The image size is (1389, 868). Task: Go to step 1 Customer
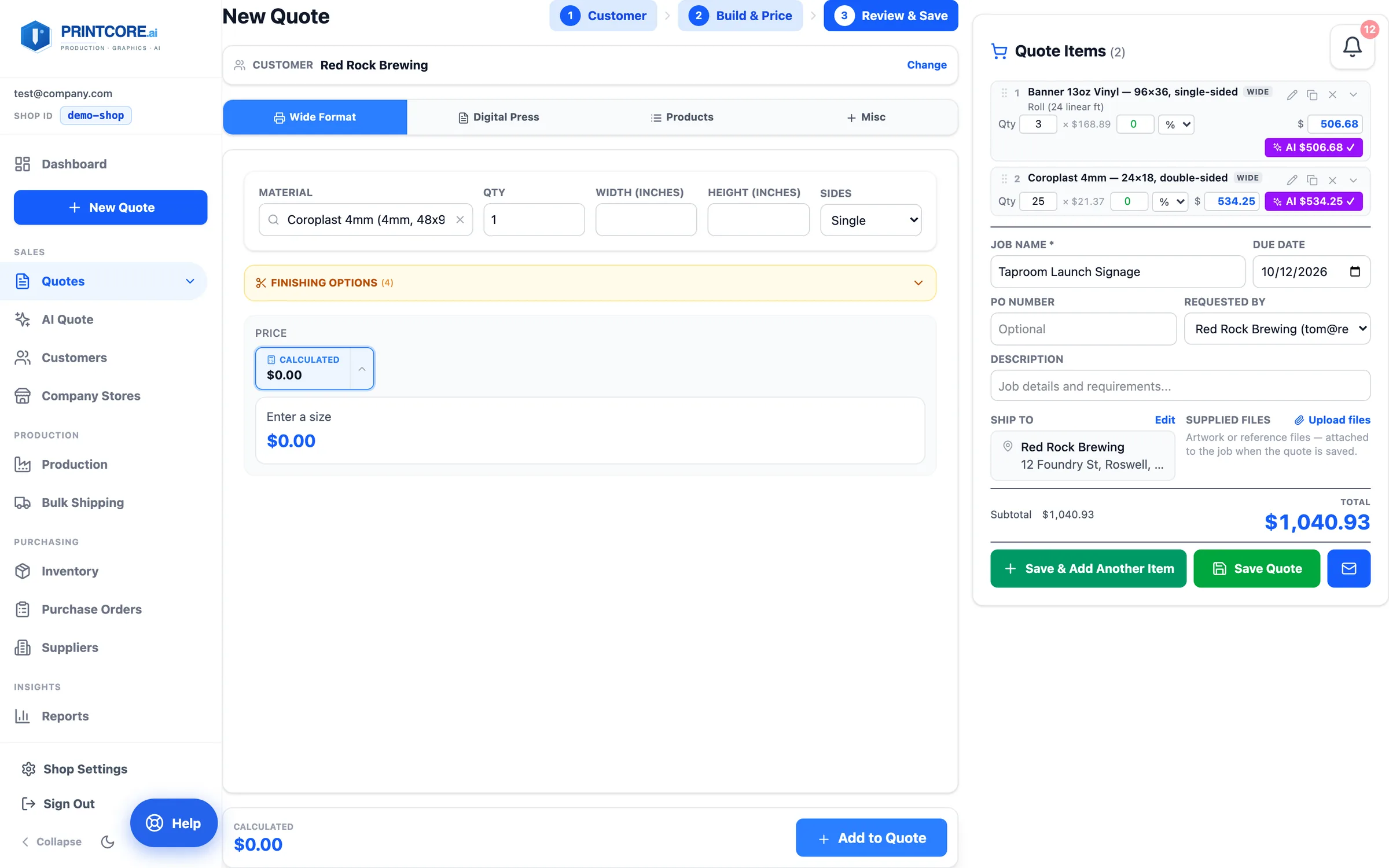click(603, 16)
